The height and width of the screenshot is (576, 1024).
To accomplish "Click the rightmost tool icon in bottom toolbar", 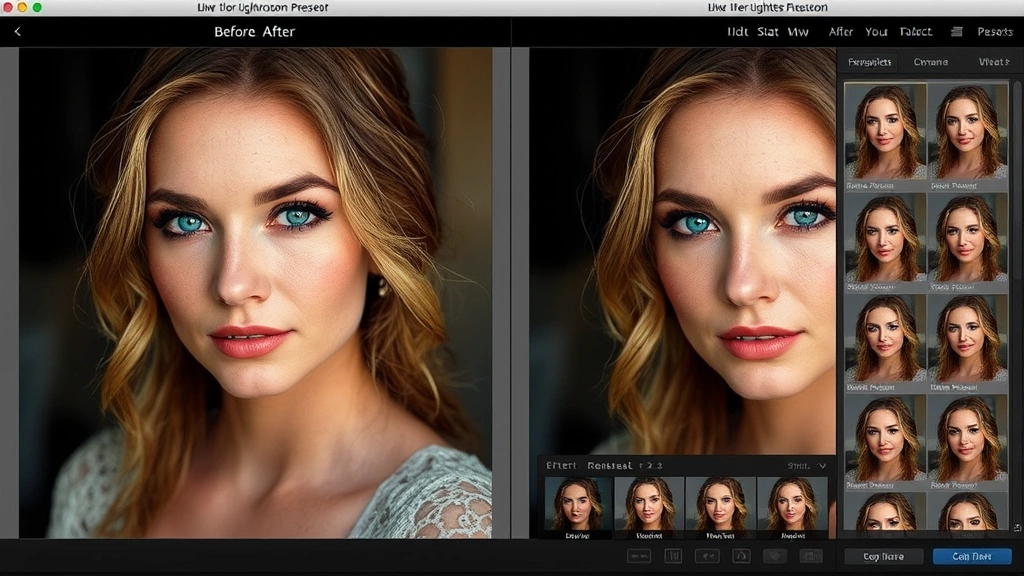I will (x=811, y=555).
